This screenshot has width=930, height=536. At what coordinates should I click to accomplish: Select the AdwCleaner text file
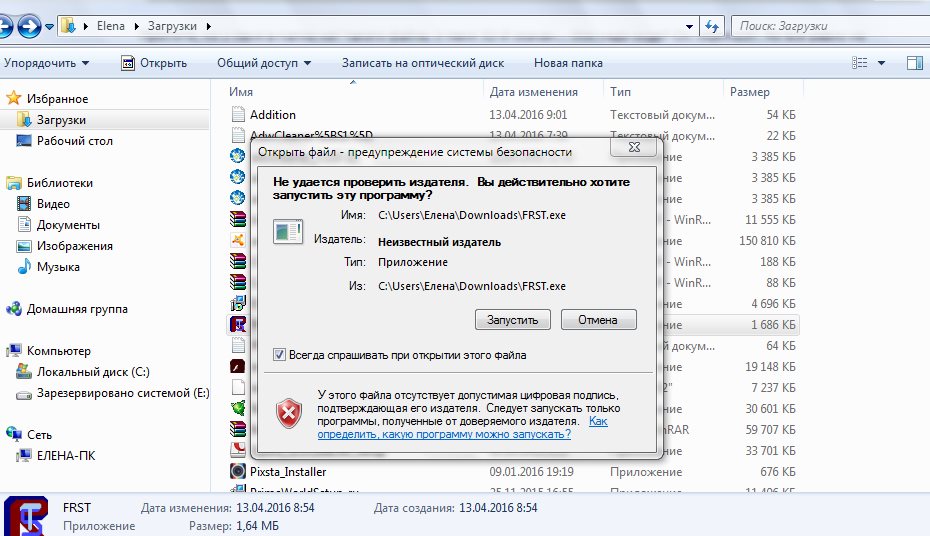pos(311,136)
